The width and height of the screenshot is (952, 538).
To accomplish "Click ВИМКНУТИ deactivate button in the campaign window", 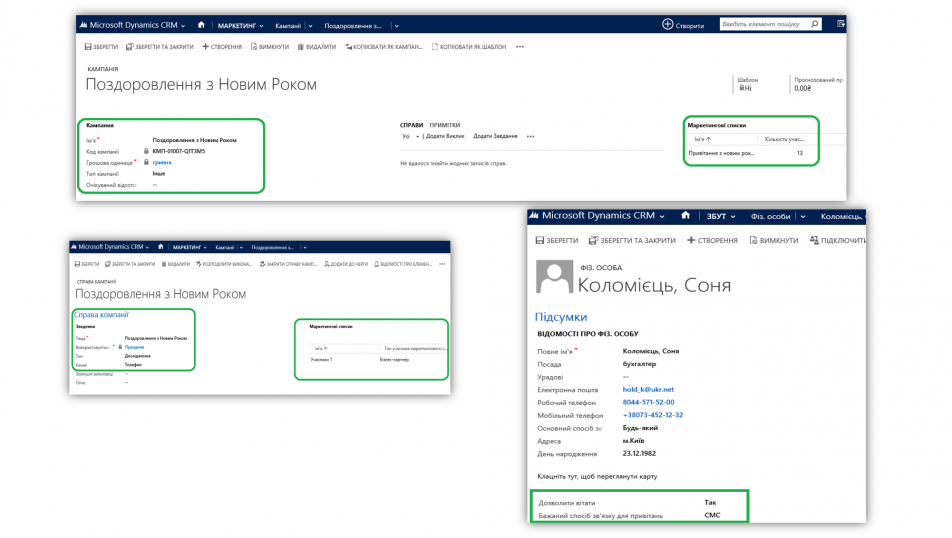I will pyautogui.click(x=270, y=47).
